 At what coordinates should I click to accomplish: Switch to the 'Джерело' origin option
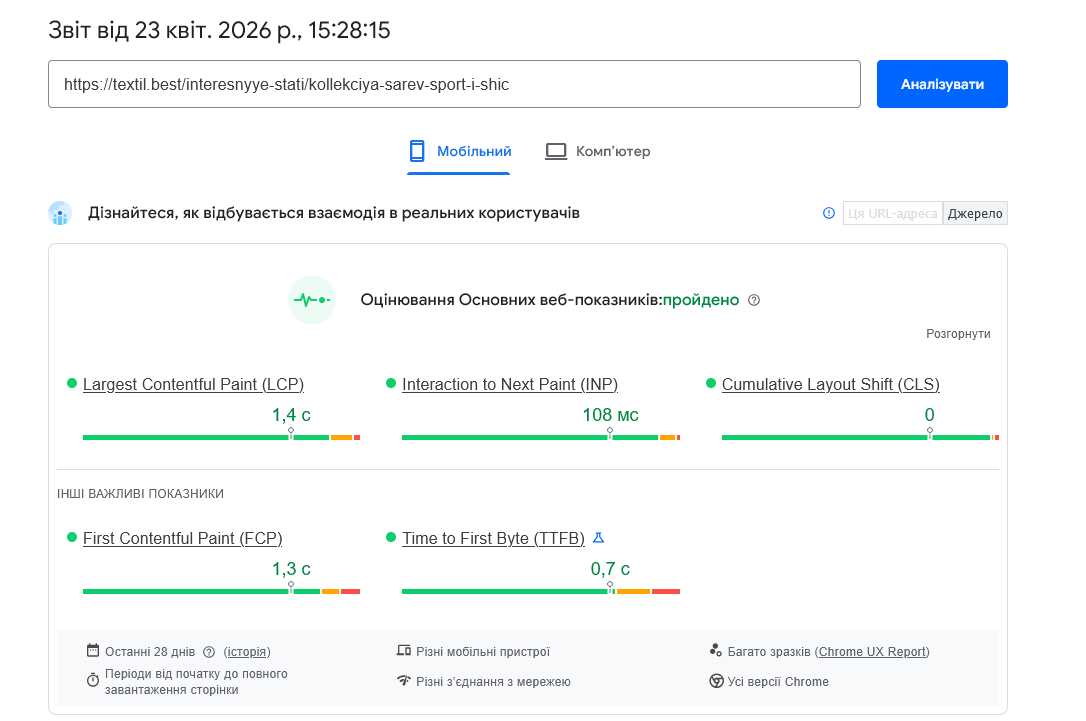click(975, 213)
